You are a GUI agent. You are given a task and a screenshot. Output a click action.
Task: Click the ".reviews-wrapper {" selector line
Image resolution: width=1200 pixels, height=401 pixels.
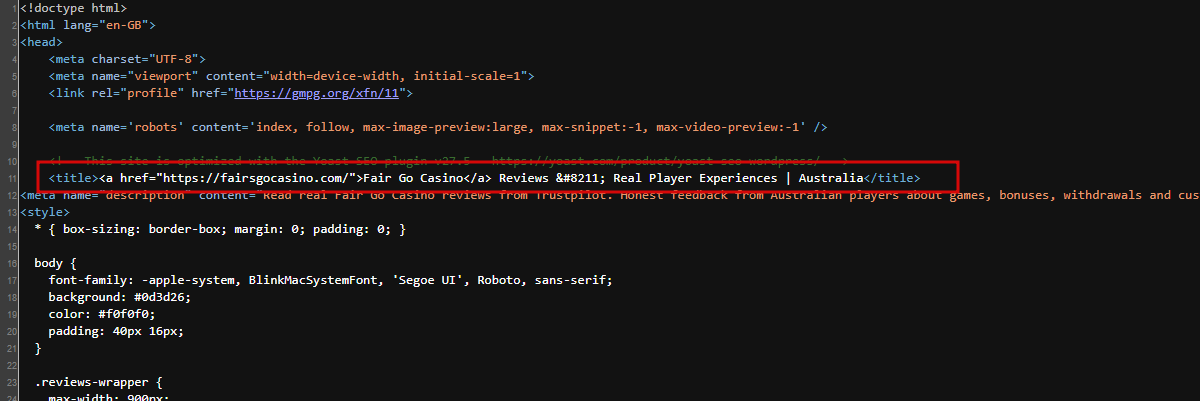pyautogui.click(x=98, y=382)
